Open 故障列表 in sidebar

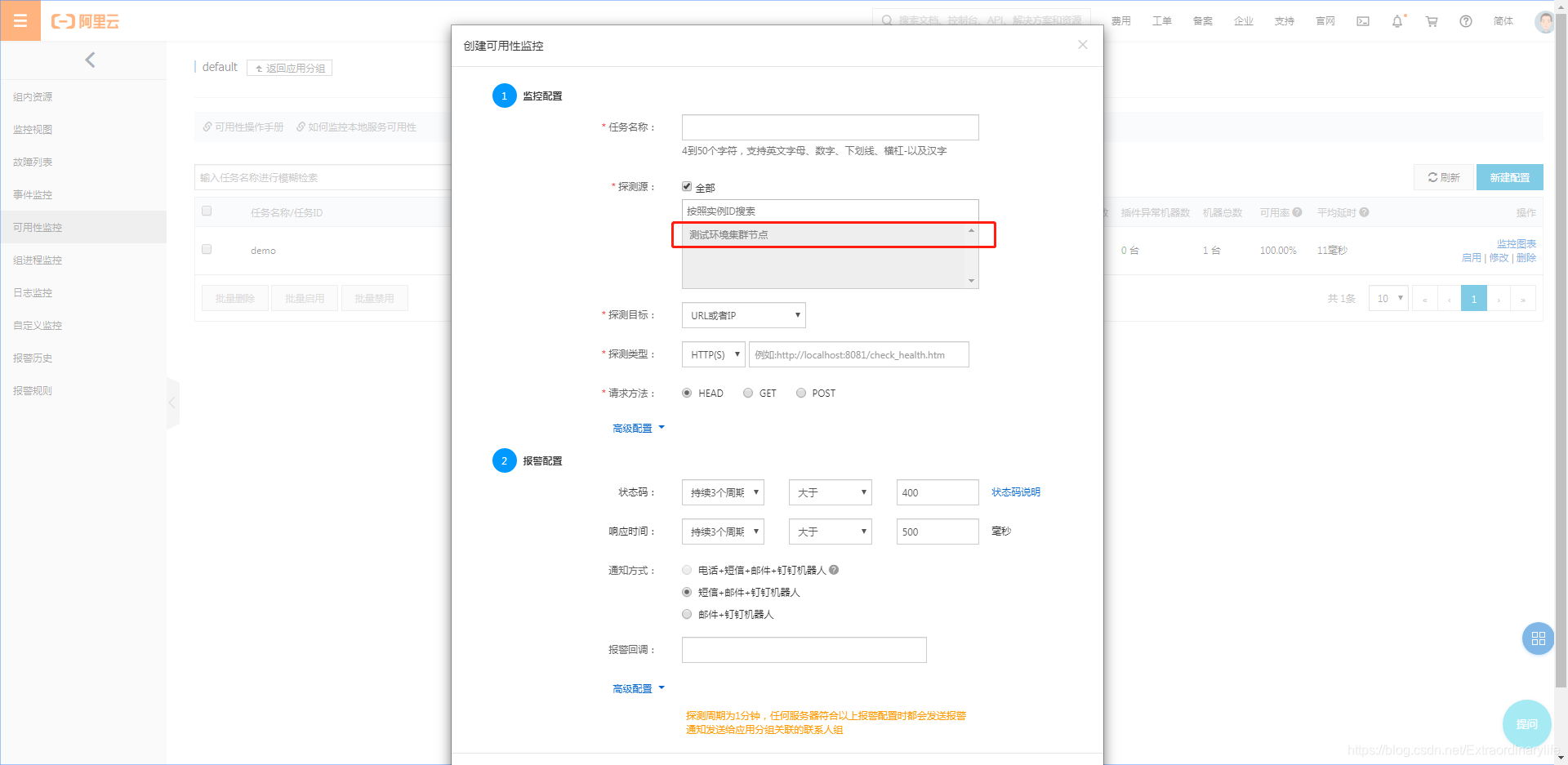click(33, 162)
